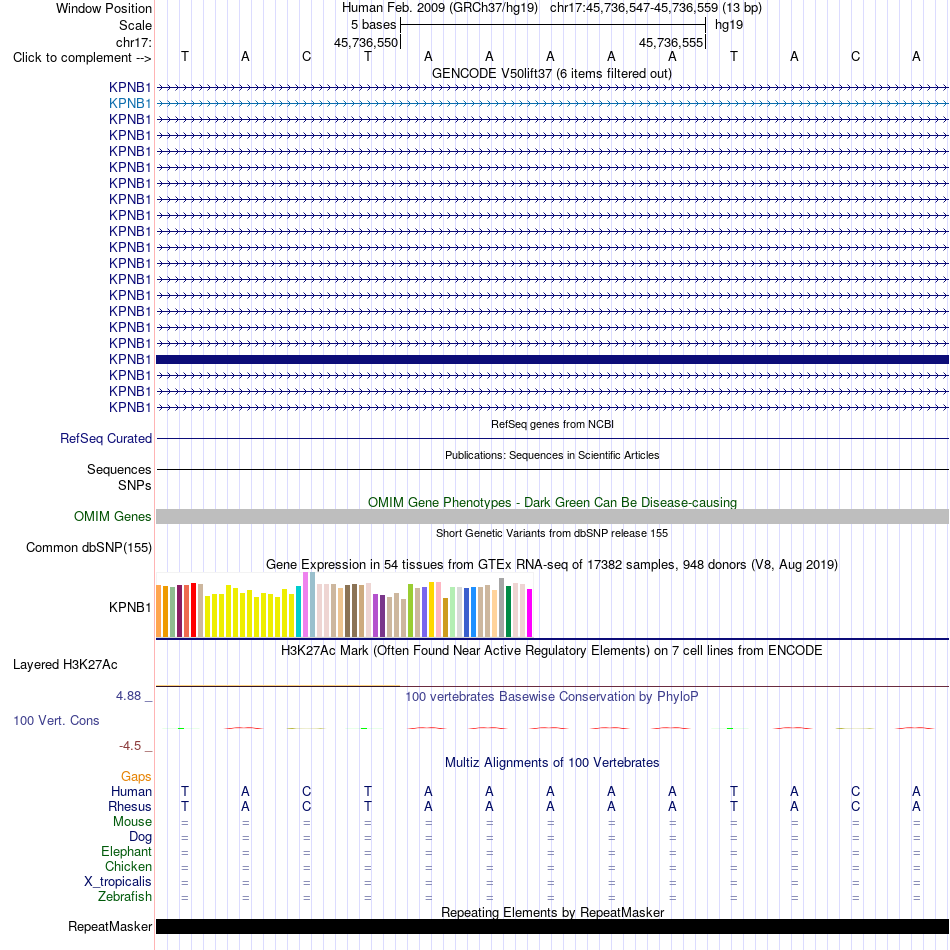Screen dimensions: 950x950
Task: Select the light-blue highlighted KPNB1 transcript label
Action: point(130,104)
